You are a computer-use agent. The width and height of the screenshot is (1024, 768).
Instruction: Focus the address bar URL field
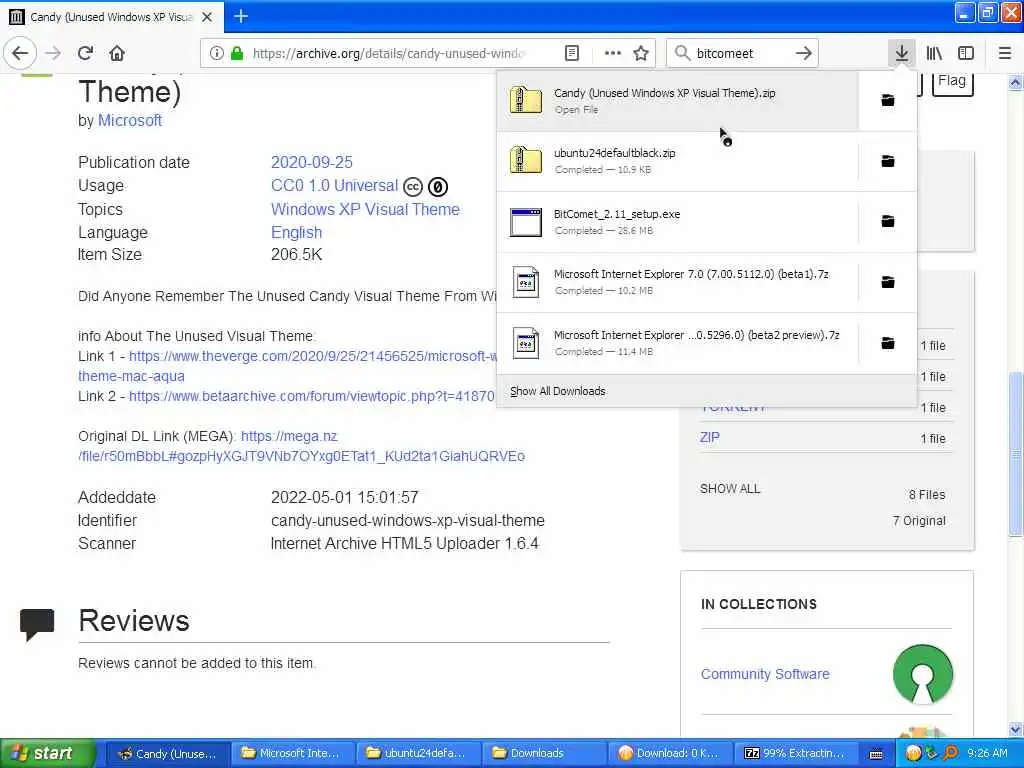click(x=389, y=53)
